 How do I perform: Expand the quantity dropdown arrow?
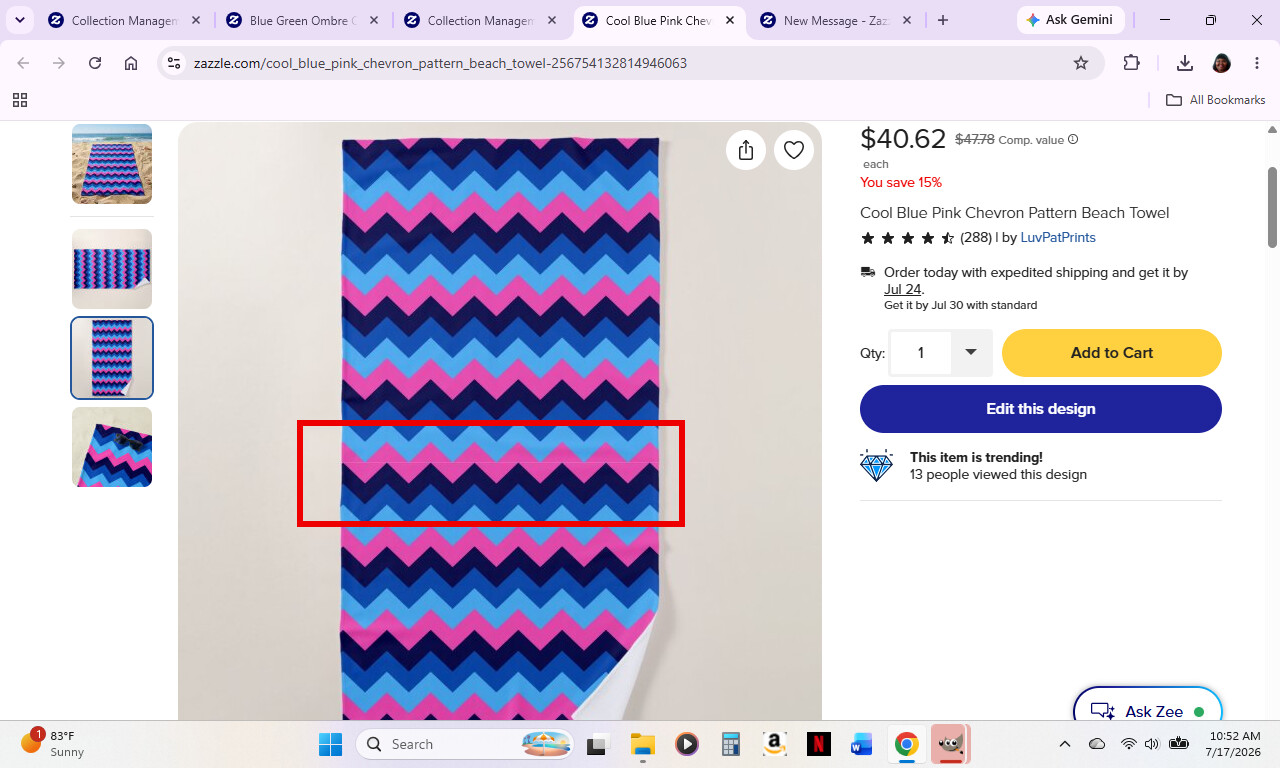click(971, 352)
